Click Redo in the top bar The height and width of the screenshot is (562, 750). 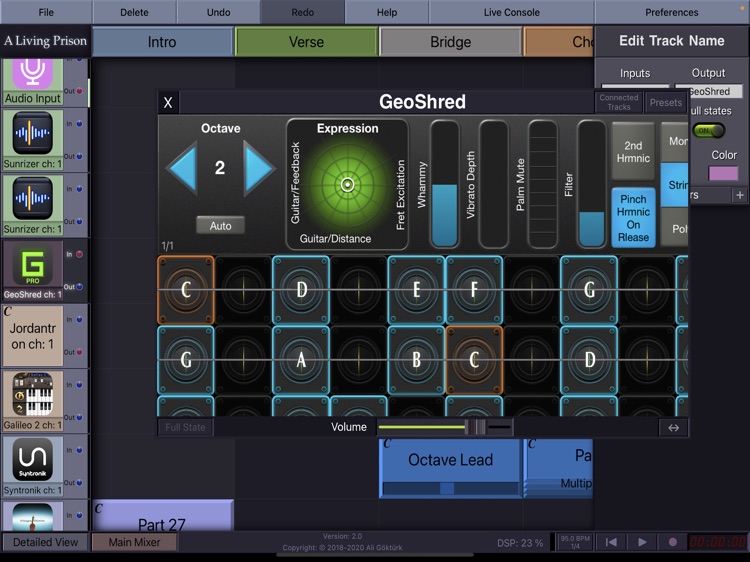click(x=303, y=12)
